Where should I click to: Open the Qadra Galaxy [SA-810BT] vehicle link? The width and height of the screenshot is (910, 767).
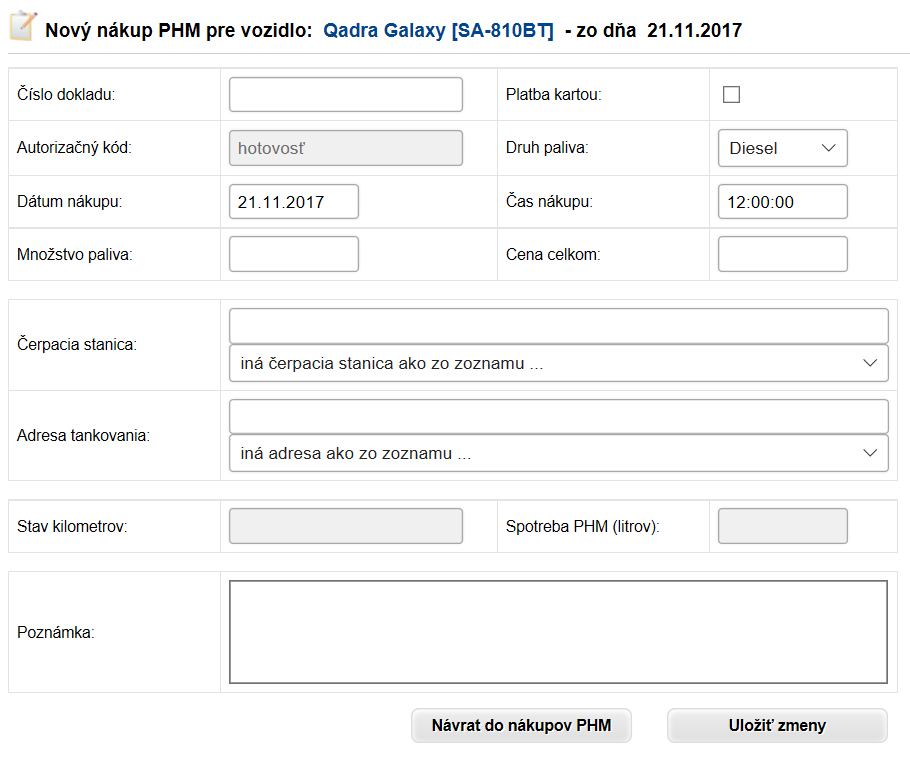pyautogui.click(x=438, y=30)
